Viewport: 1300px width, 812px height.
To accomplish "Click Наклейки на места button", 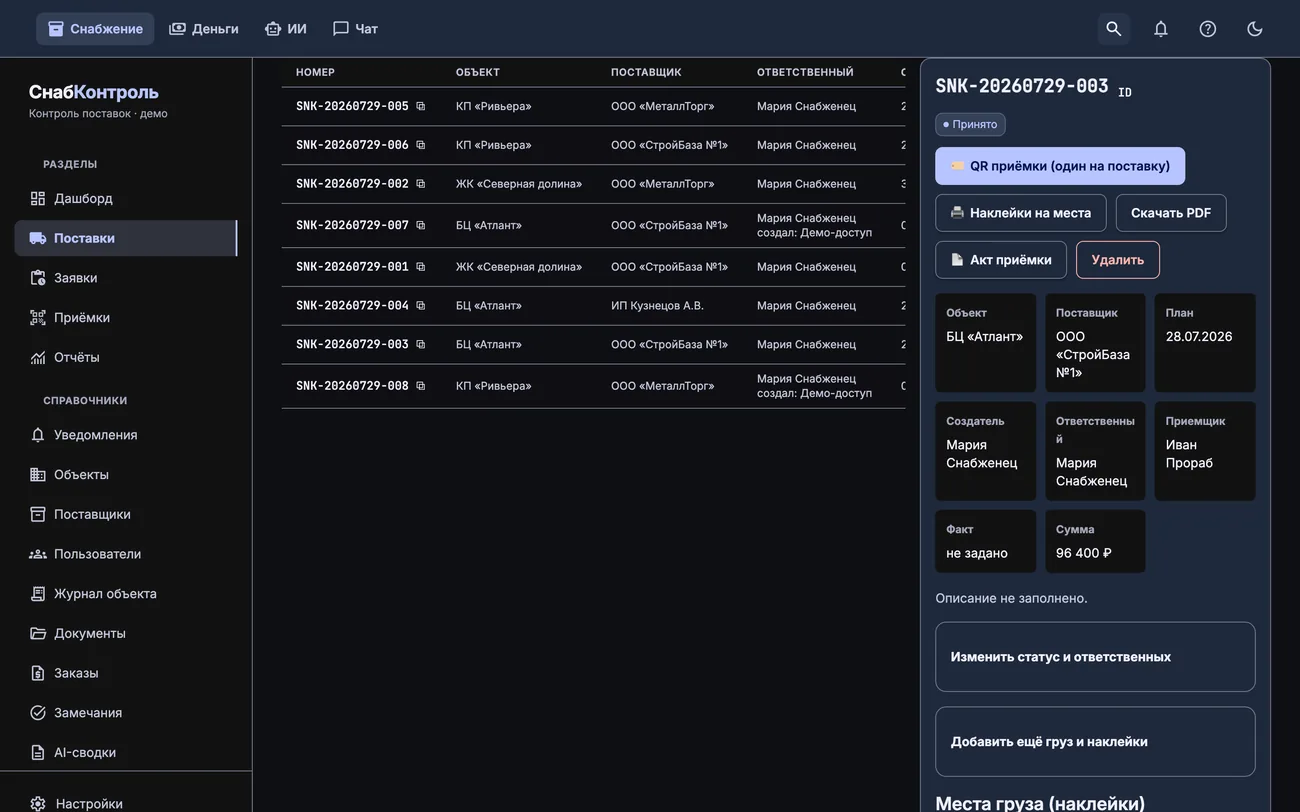I will pos(1021,213).
